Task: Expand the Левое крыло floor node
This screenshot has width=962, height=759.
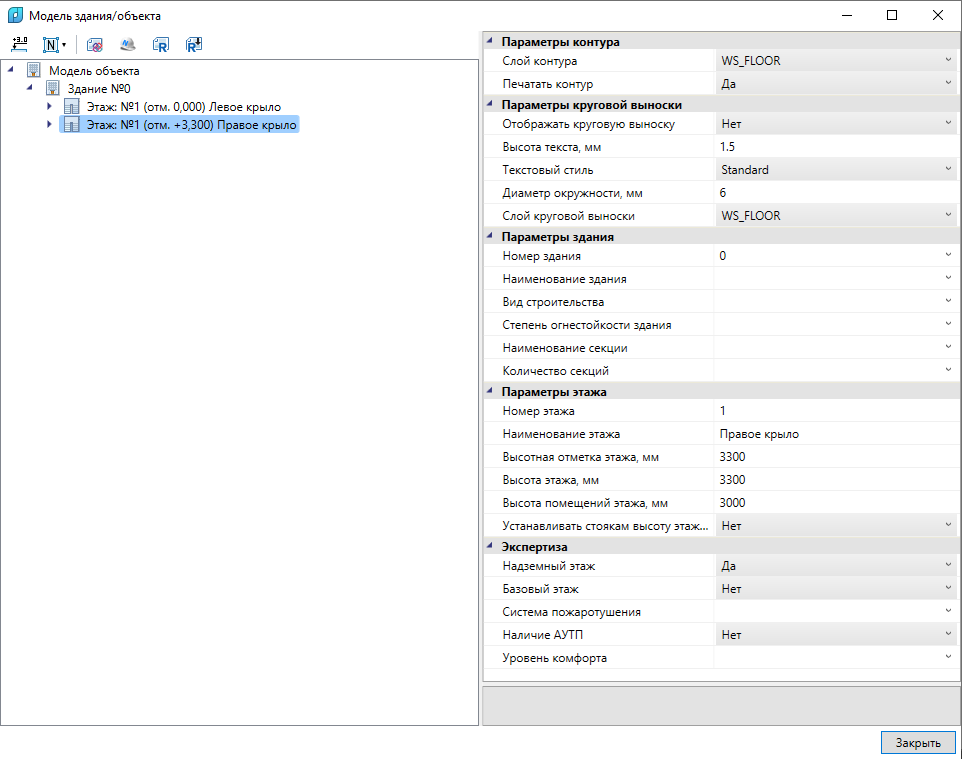Action: [x=49, y=106]
